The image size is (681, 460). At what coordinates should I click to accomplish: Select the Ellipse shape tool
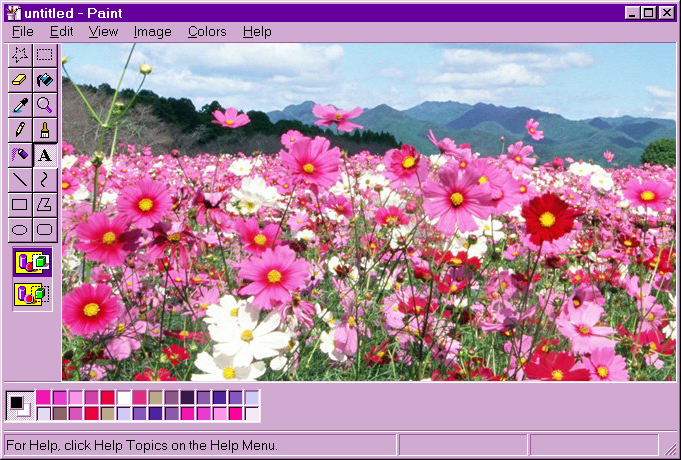coord(20,230)
